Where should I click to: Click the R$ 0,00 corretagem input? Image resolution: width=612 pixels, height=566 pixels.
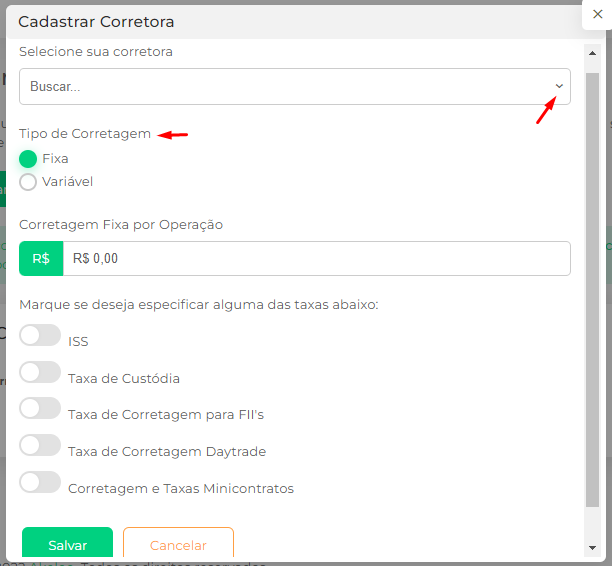317,258
